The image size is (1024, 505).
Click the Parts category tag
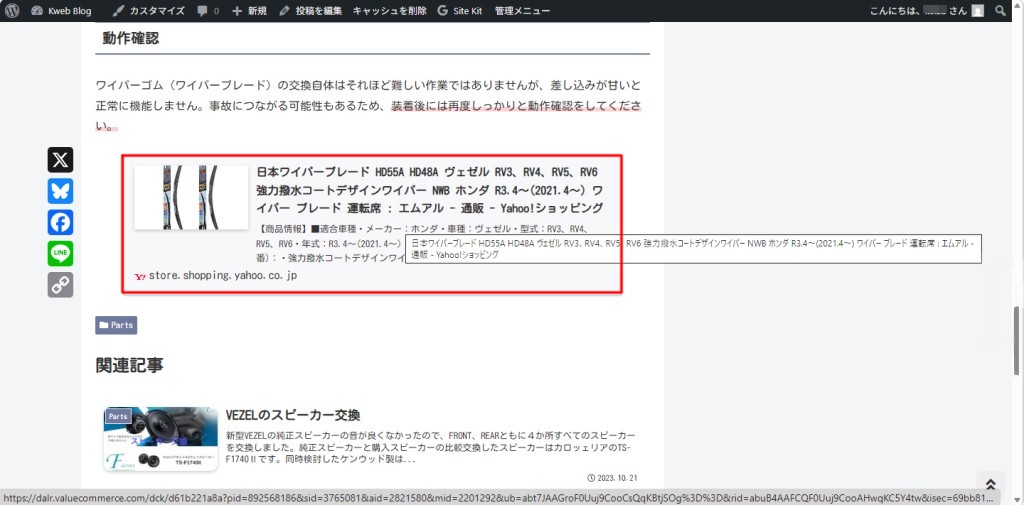(x=116, y=325)
